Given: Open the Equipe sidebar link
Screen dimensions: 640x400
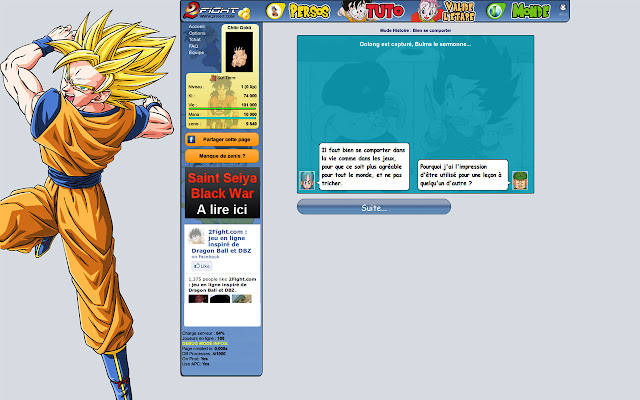Looking at the screenshot, I should [196, 53].
